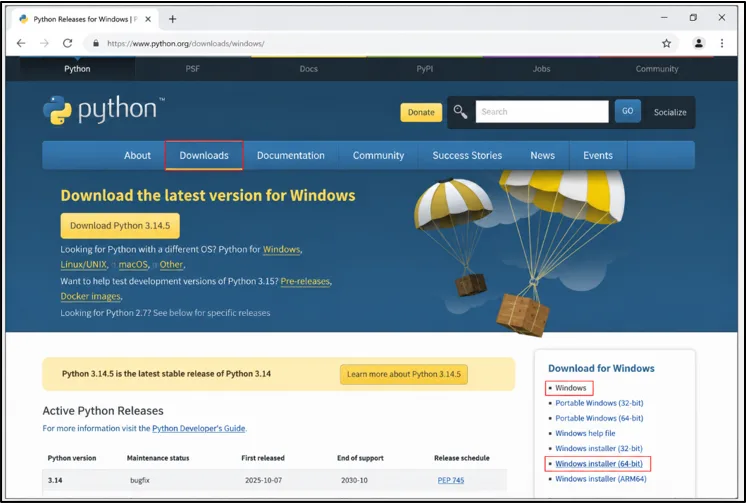Open the Docker images link
The width and height of the screenshot is (746, 503).
coord(90,296)
